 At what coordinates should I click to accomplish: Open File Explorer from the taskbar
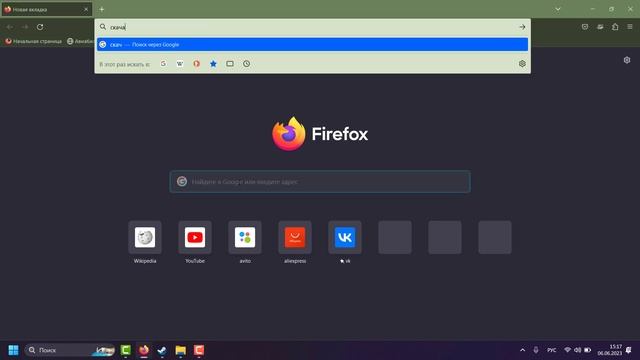[x=180, y=350]
